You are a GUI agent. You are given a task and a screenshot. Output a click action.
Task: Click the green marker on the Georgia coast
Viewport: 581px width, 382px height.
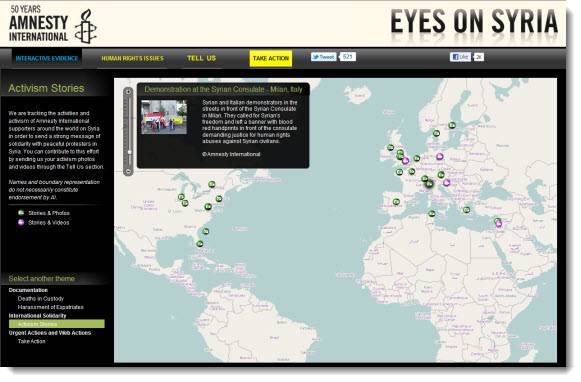206,232
